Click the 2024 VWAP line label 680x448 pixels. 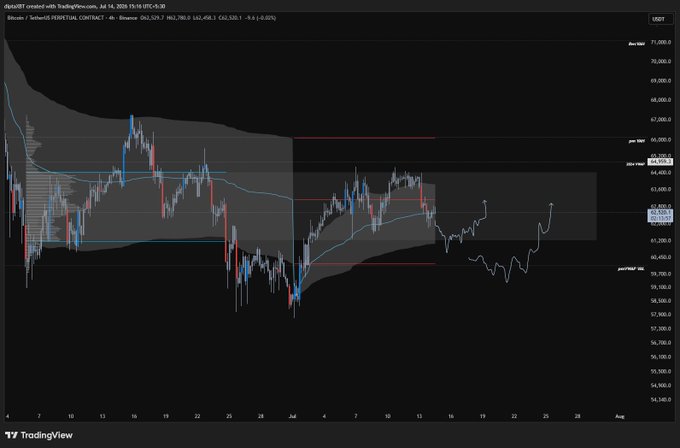635,164
